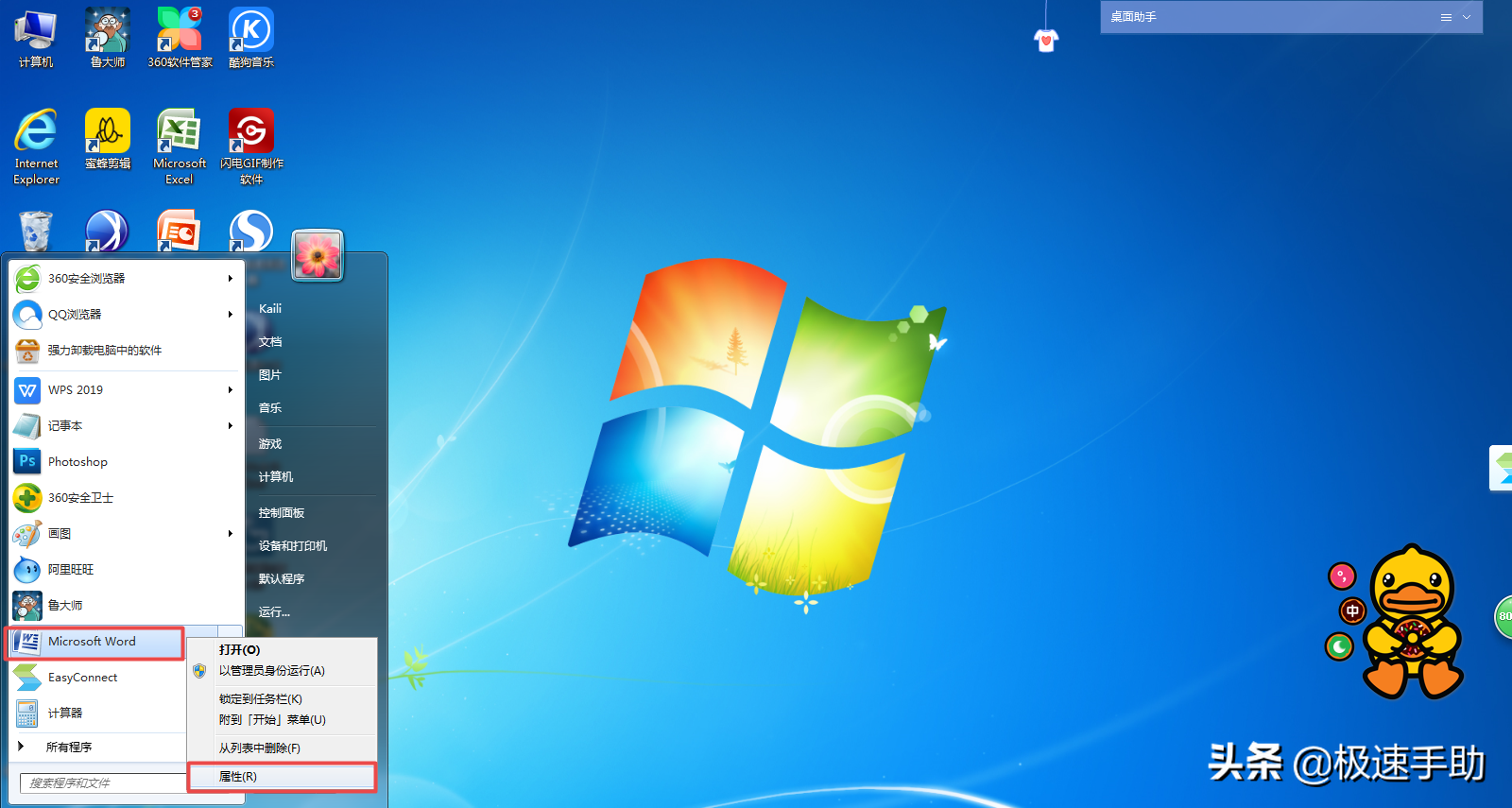
Task: Select 强力卸载电脑中的软件 entry
Action: 126,351
